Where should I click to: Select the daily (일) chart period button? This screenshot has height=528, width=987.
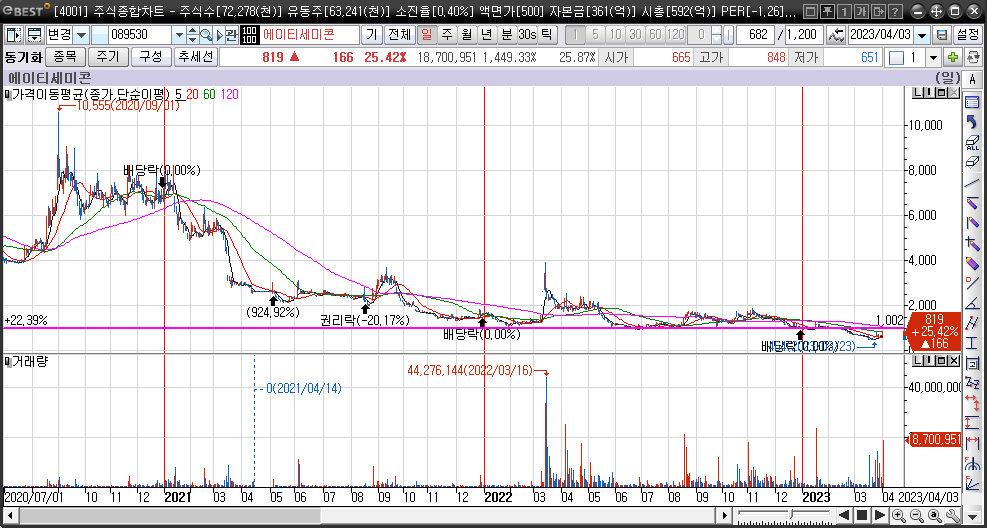click(x=426, y=35)
